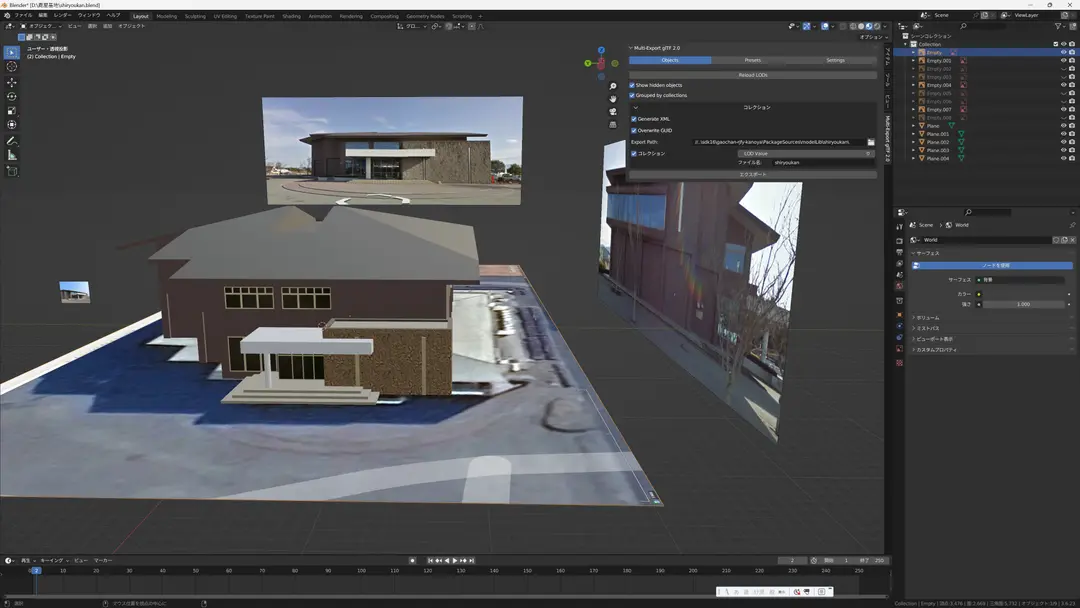This screenshot has width=1080, height=608.
Task: Click the Reload LODs button
Action: [x=753, y=75]
